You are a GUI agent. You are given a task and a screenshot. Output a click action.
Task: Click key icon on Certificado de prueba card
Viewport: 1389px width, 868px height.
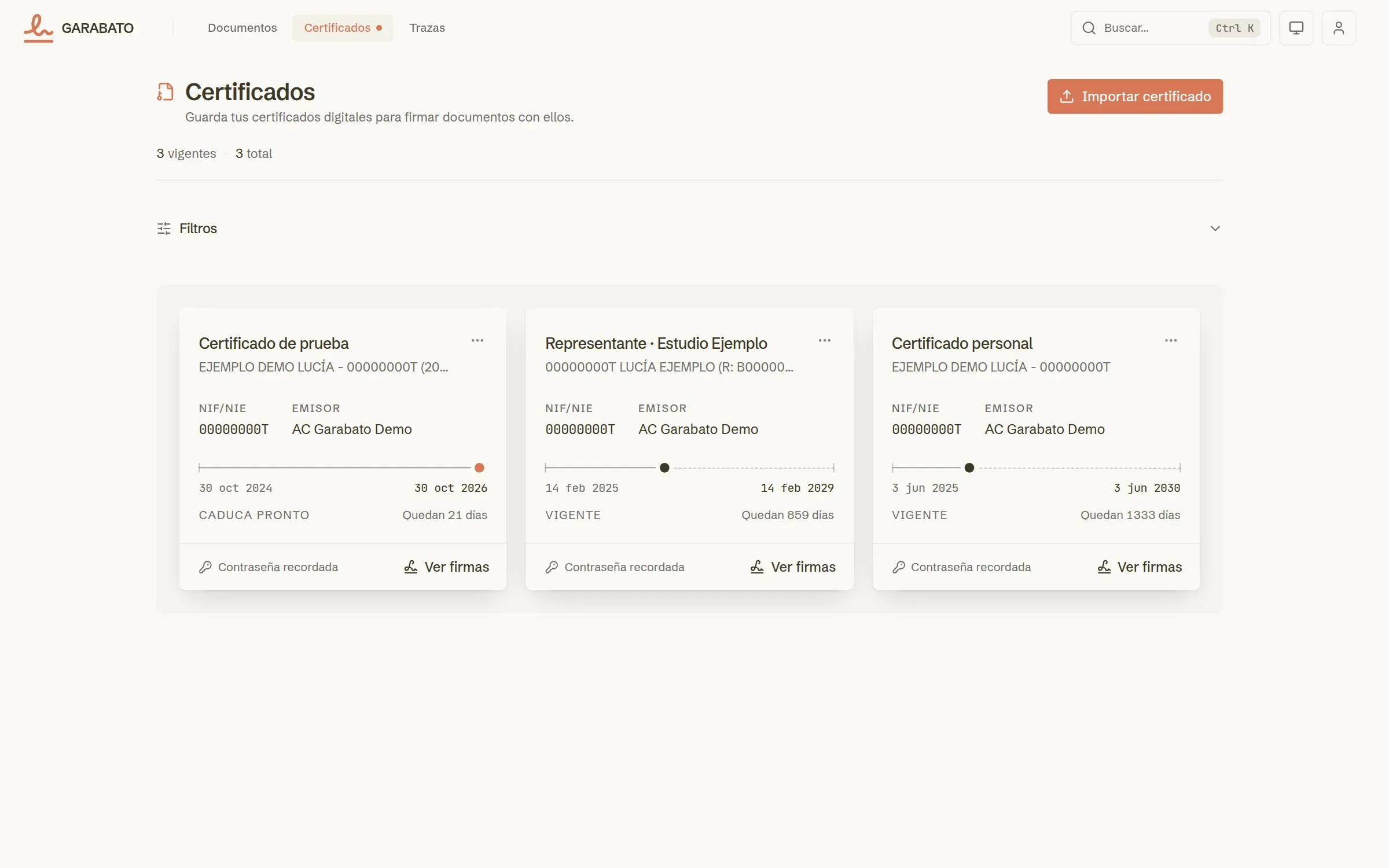[x=205, y=567]
